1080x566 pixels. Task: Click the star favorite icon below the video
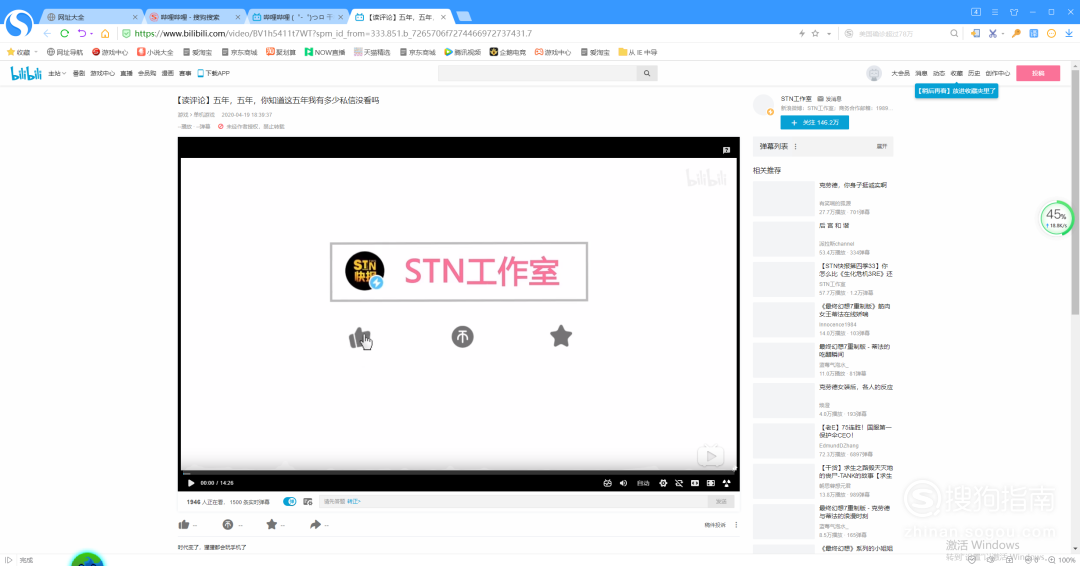pyautogui.click(x=271, y=525)
